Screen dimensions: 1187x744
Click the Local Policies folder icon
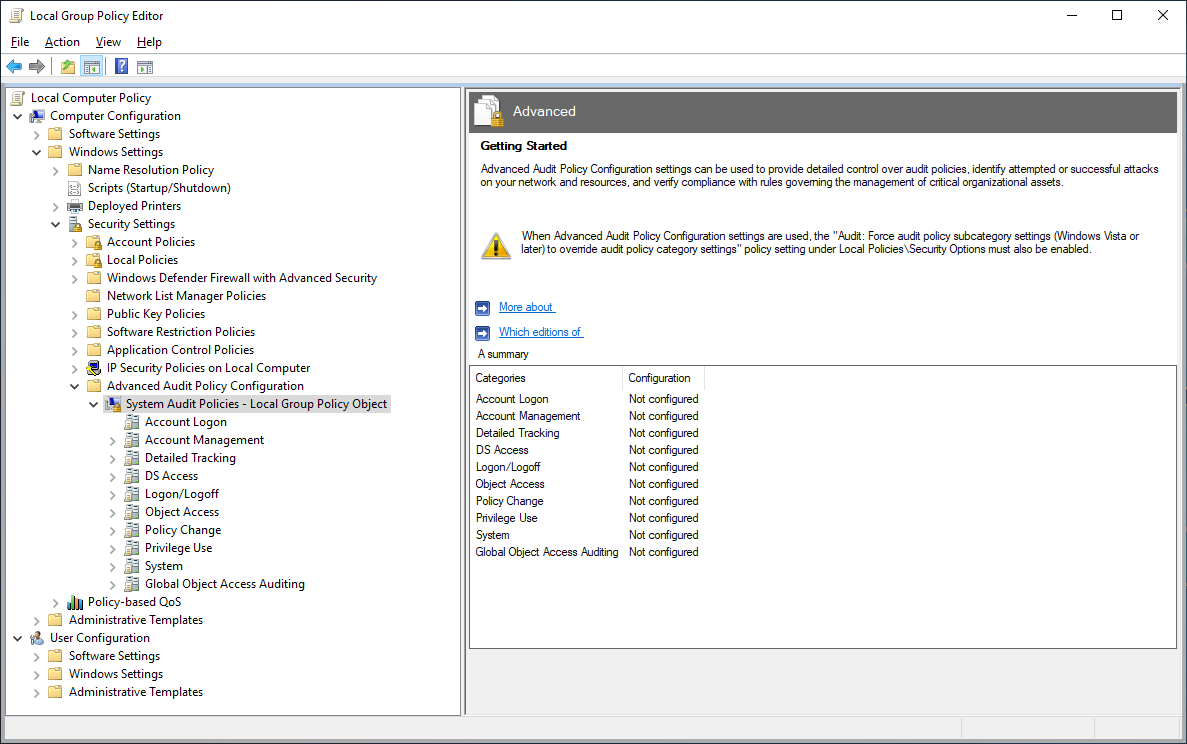[x=94, y=260]
